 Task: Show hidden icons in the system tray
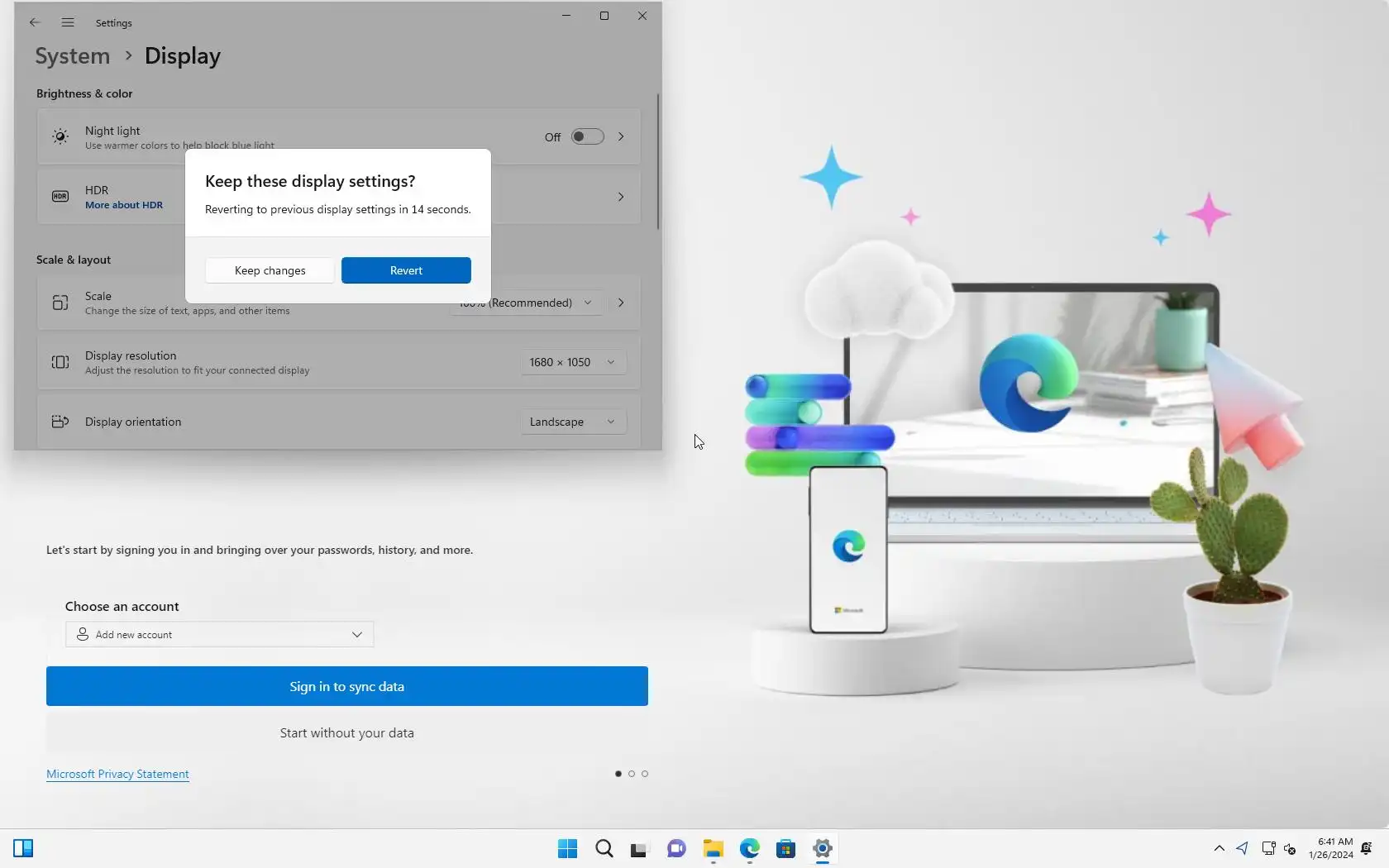pyautogui.click(x=1219, y=848)
